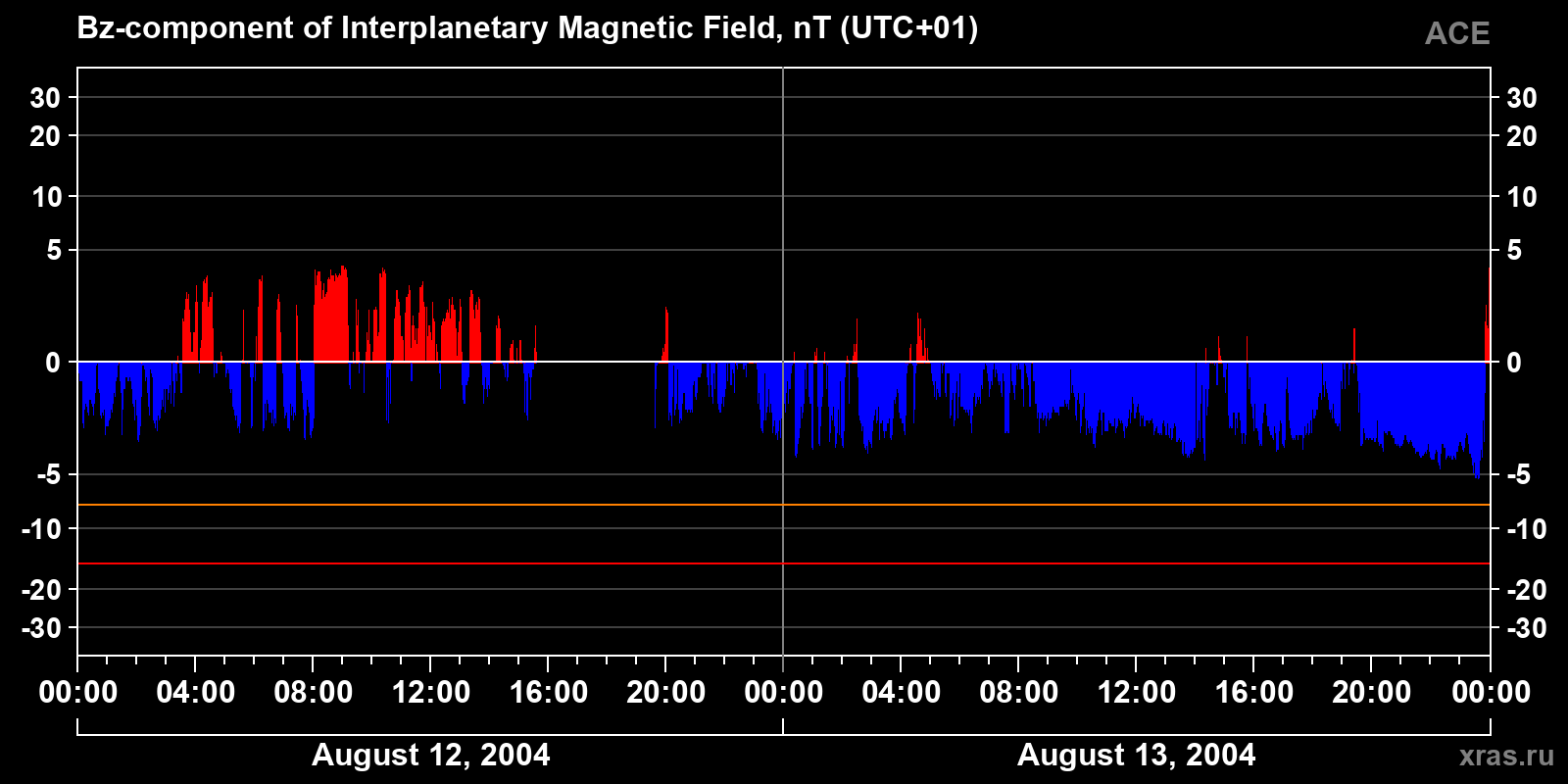
Task: Select the 5 label on the right axis
Action: (1514, 251)
